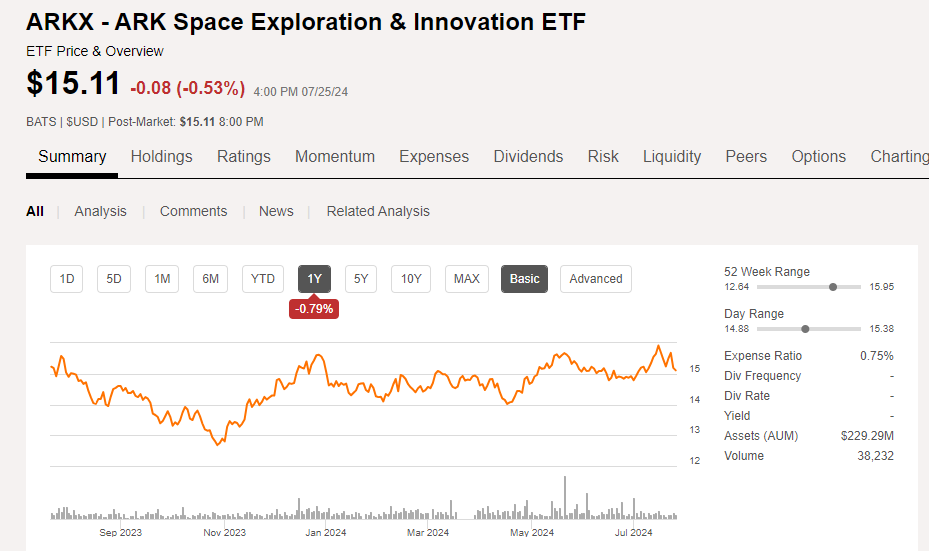Select the Basic chart mode
This screenshot has height=551, width=929.
524,279
